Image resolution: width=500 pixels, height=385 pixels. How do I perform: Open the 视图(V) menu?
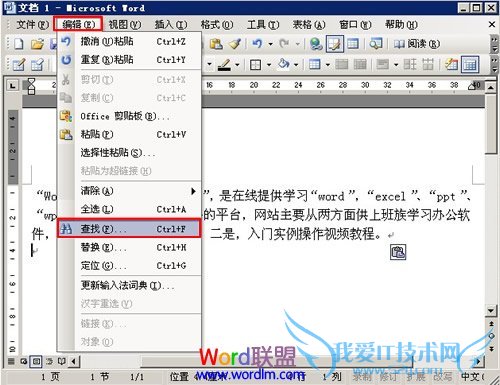125,25
